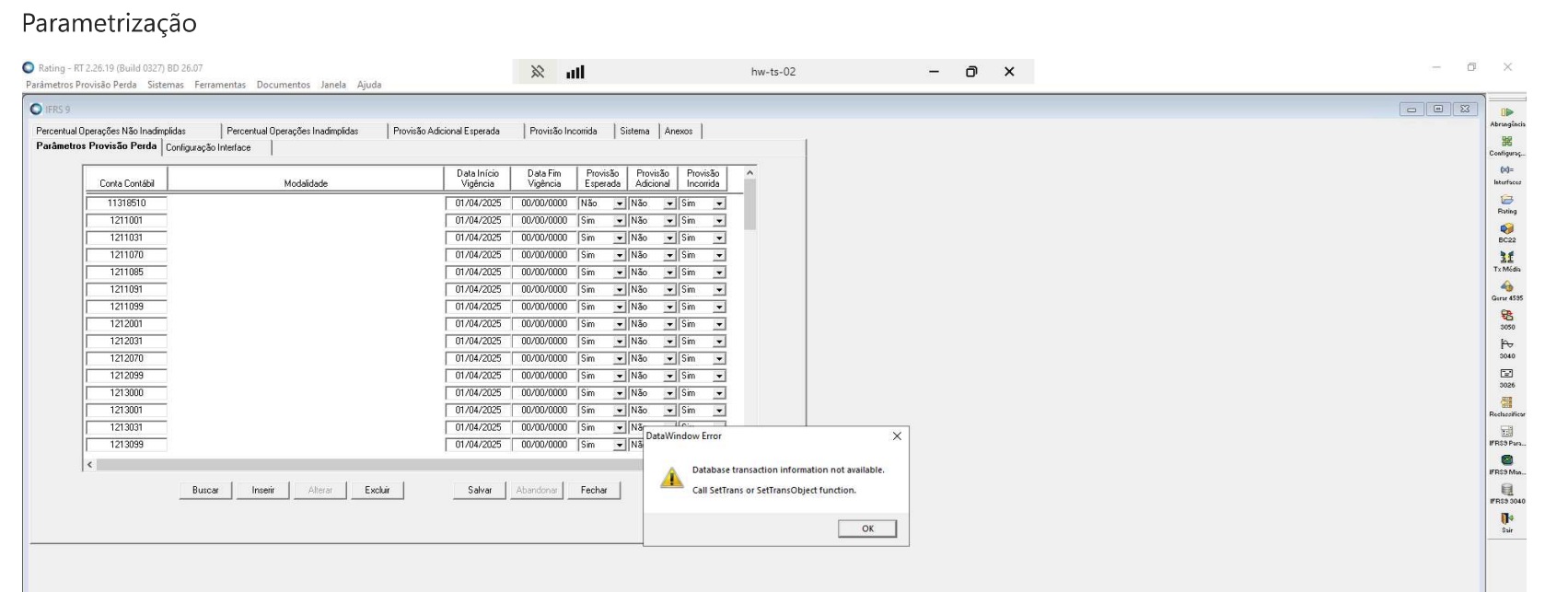1568x592 pixels.
Task: Open the Abrangência toolbar icon
Action: point(1506,112)
